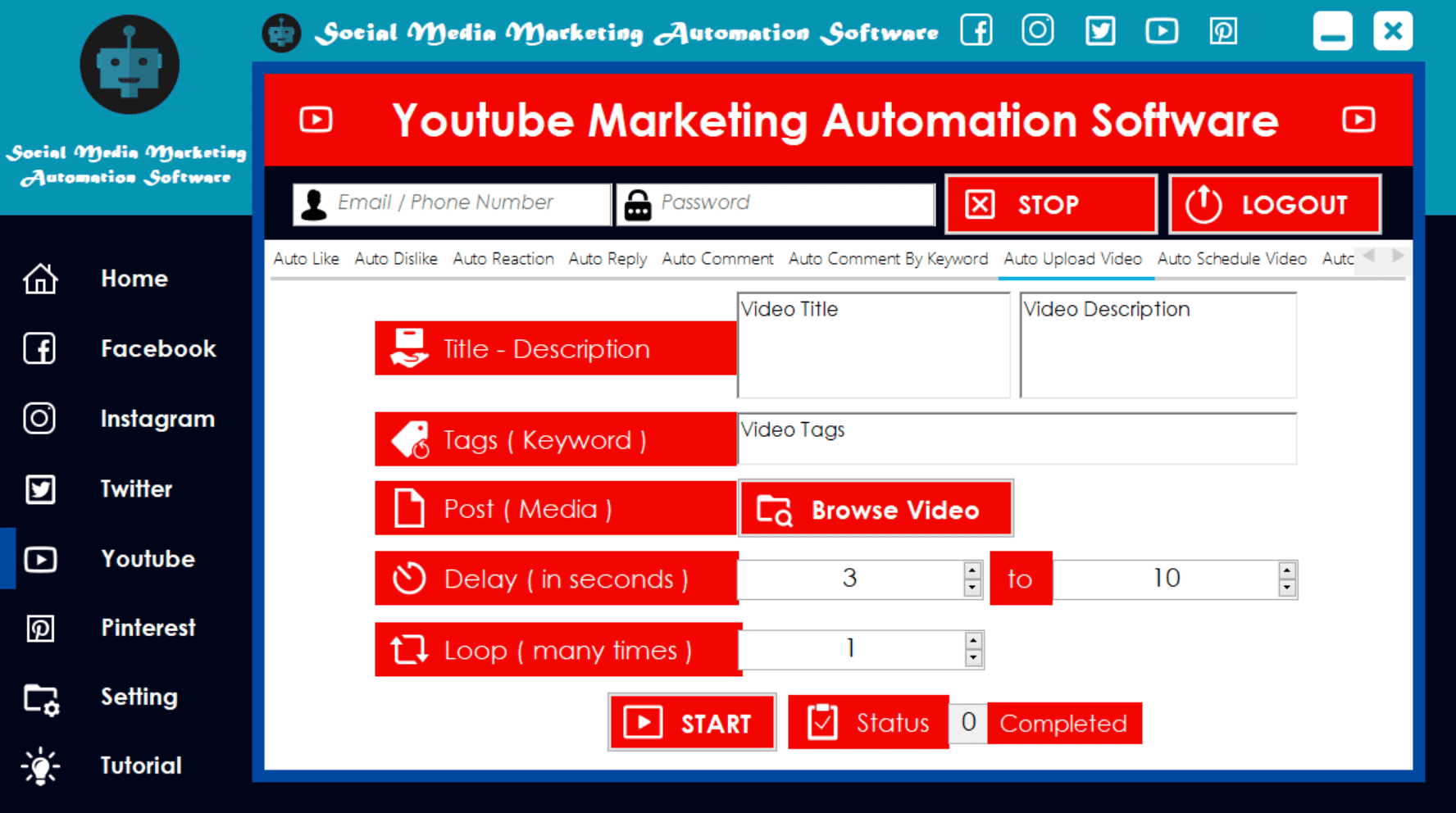The image size is (1456, 813).
Task: Open the Tutorial page label
Action: 141,765
